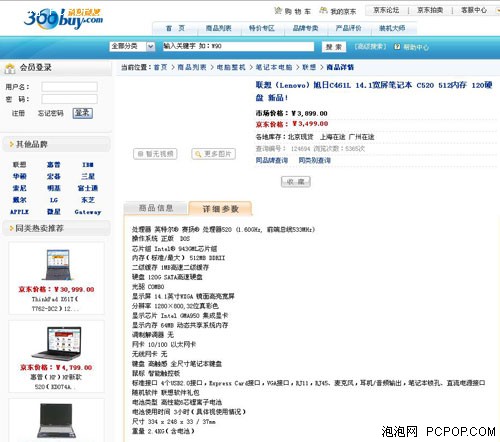Select brand 联想 in sidebar
This screenshot has width=500, height=442.
point(19,165)
